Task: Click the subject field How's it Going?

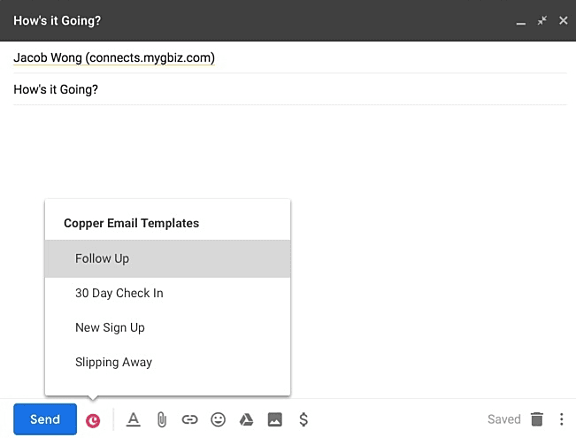Action: [290, 89]
